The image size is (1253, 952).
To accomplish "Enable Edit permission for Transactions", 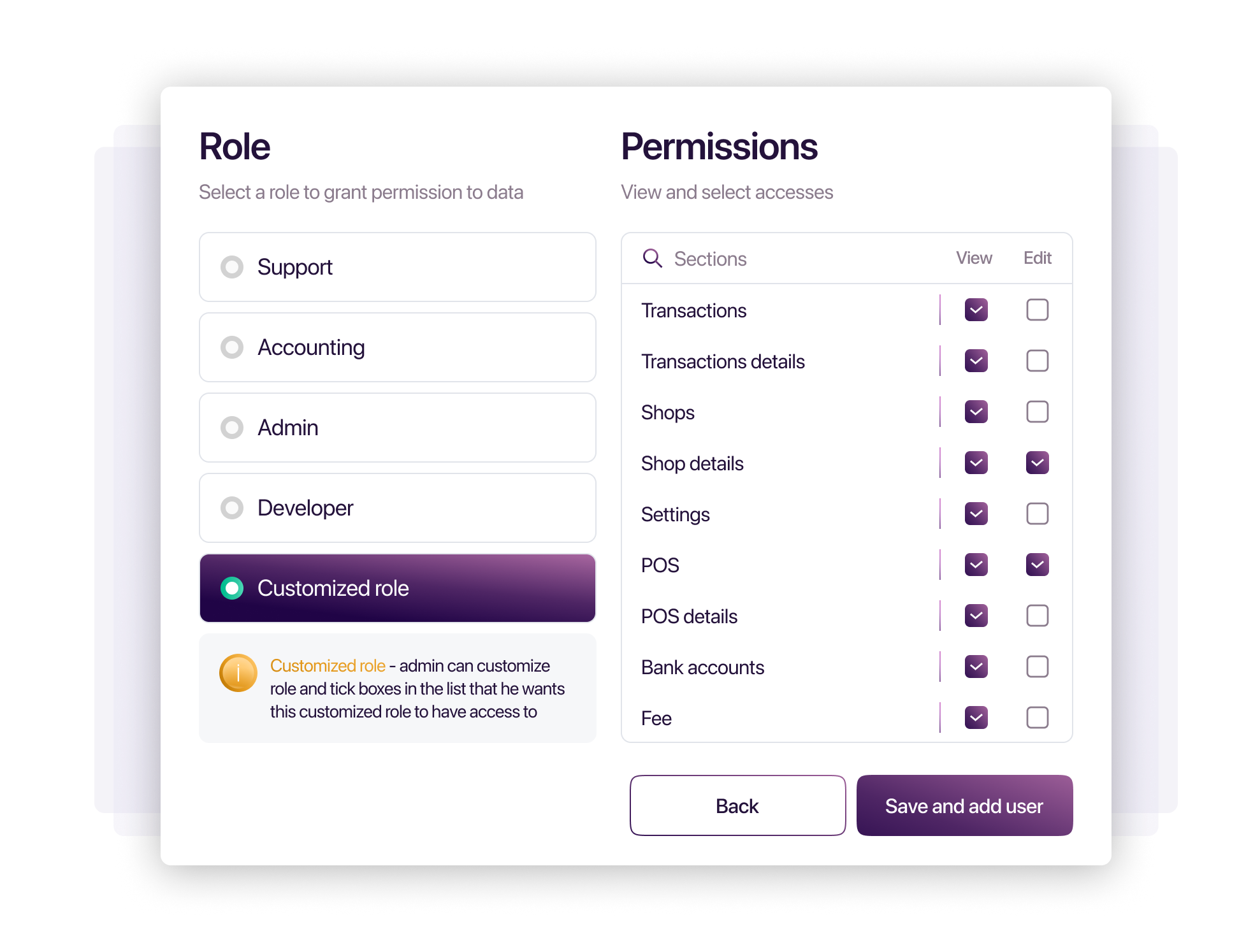I will point(1037,310).
